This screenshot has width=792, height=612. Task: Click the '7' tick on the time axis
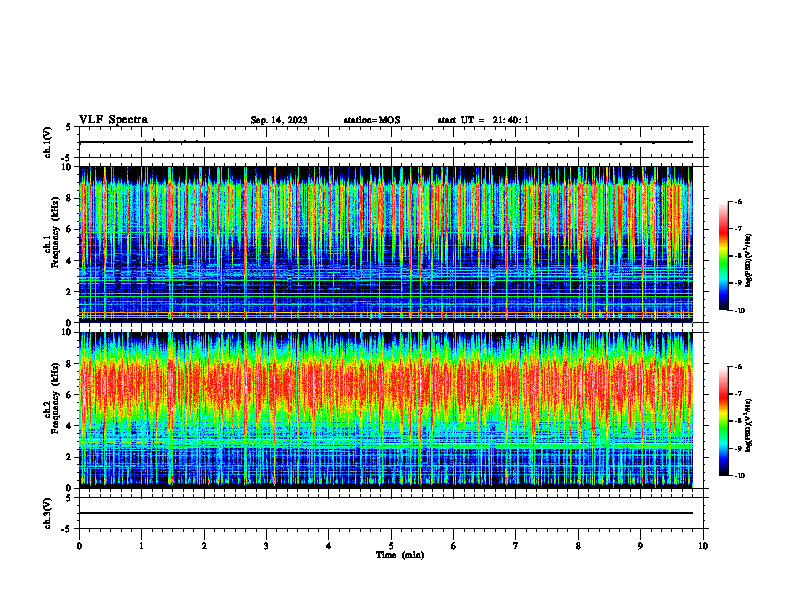pyautogui.click(x=516, y=546)
